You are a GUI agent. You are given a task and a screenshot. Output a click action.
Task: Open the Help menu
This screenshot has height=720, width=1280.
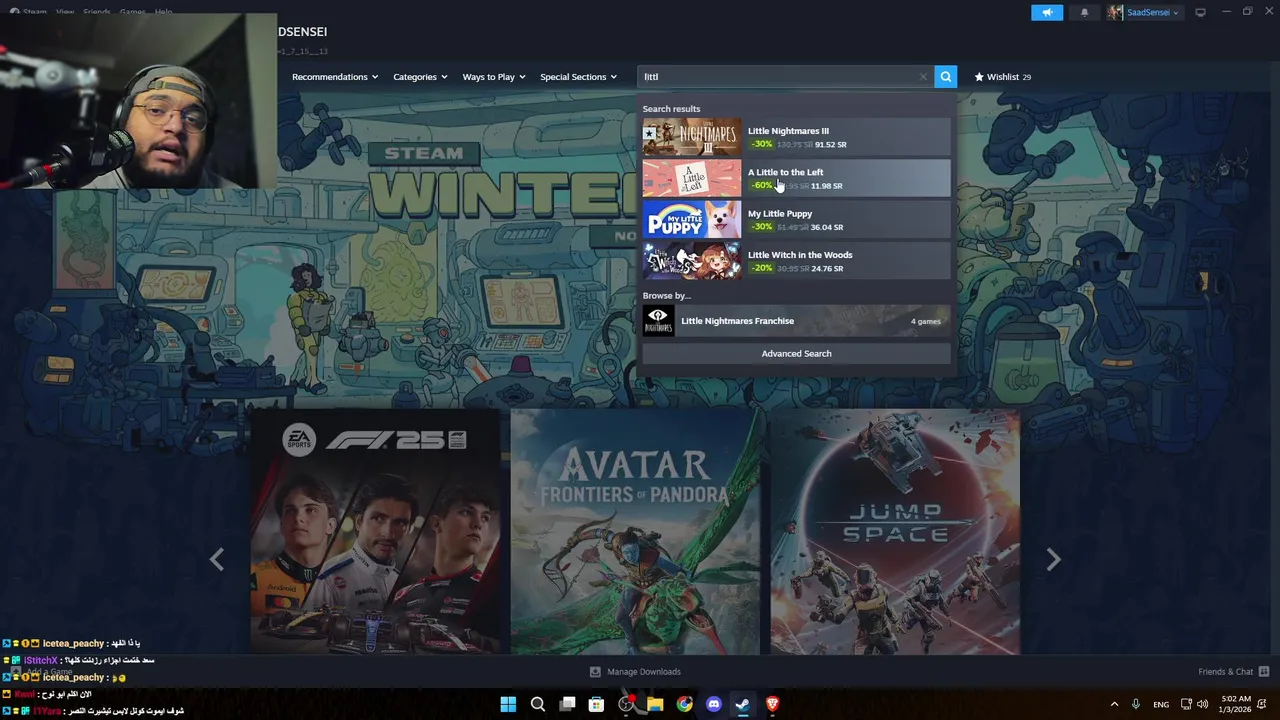[x=163, y=12]
